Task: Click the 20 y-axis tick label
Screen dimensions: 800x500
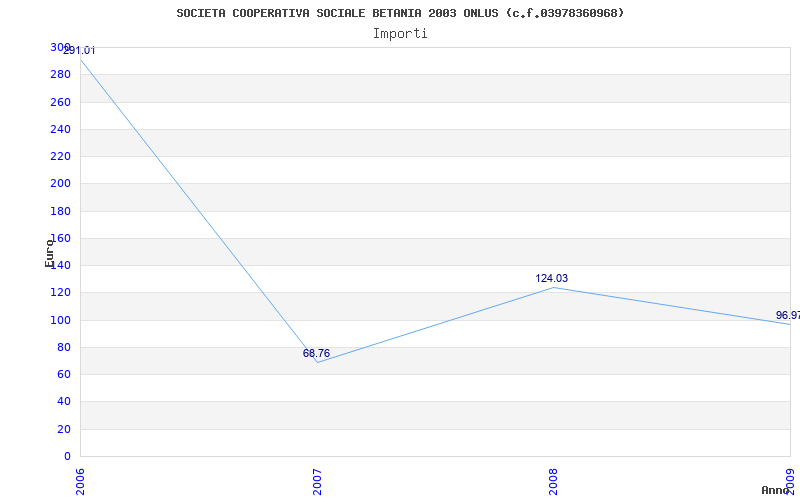Action: click(x=64, y=429)
